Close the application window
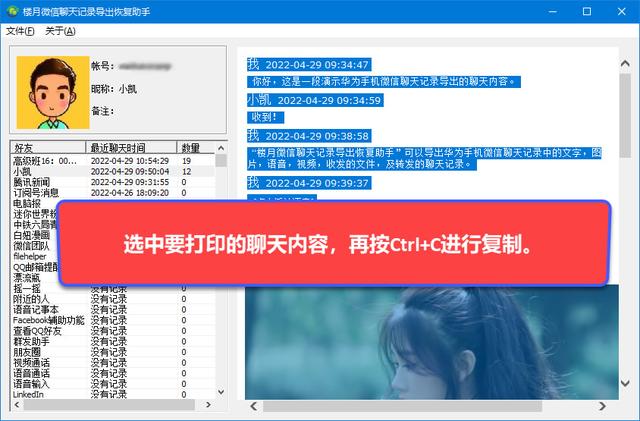 point(622,11)
